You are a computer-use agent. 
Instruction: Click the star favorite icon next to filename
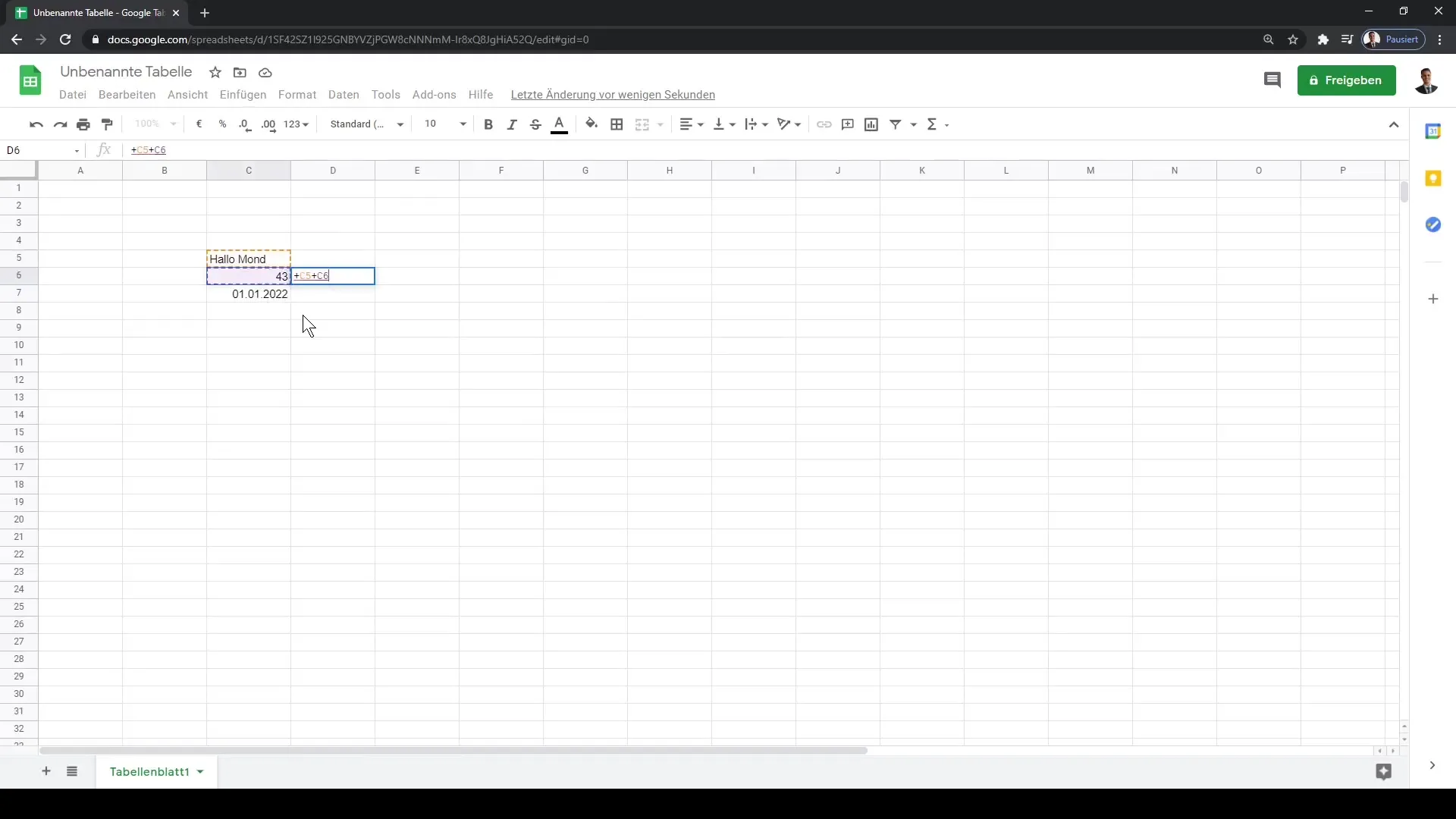point(215,72)
